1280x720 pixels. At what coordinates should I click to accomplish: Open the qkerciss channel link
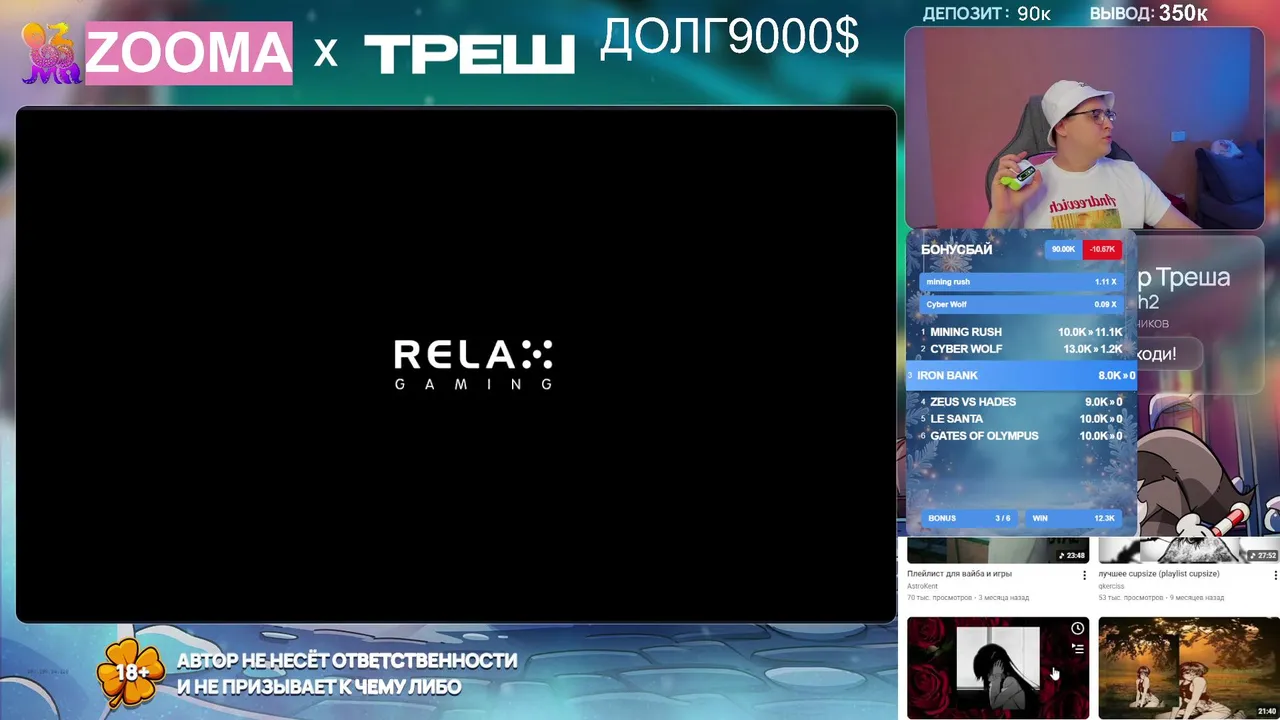click(1112, 586)
